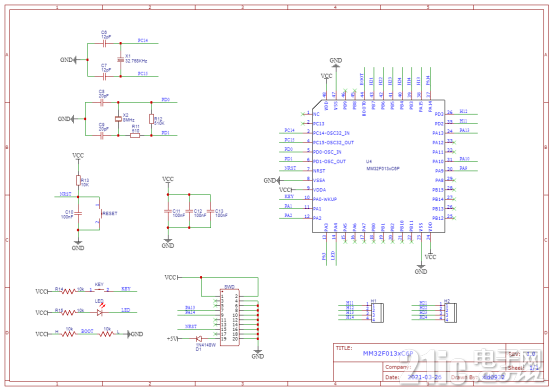
Task: Click the red LED diode symbol
Action: tap(100, 312)
